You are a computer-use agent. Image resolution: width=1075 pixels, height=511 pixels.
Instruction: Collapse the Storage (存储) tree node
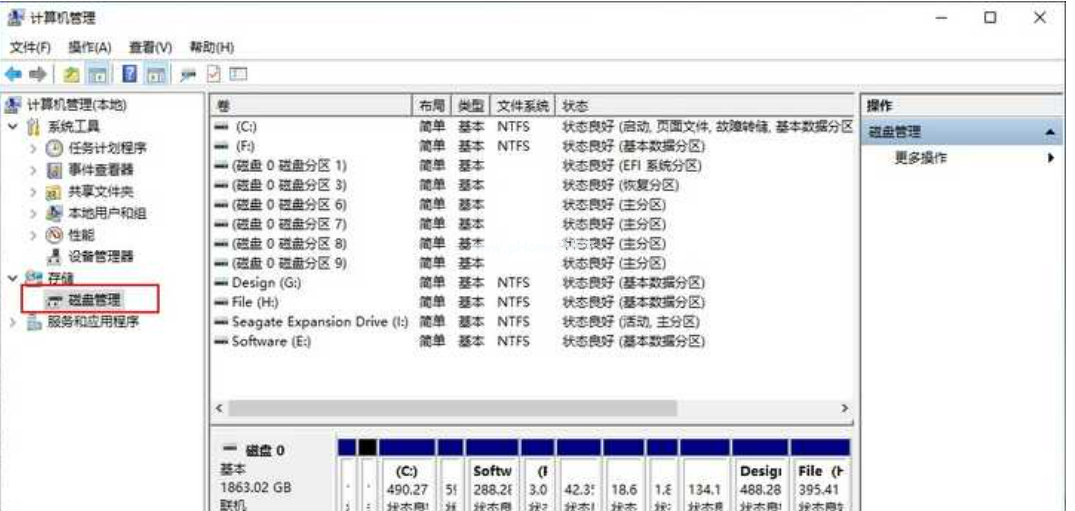pos(13,278)
